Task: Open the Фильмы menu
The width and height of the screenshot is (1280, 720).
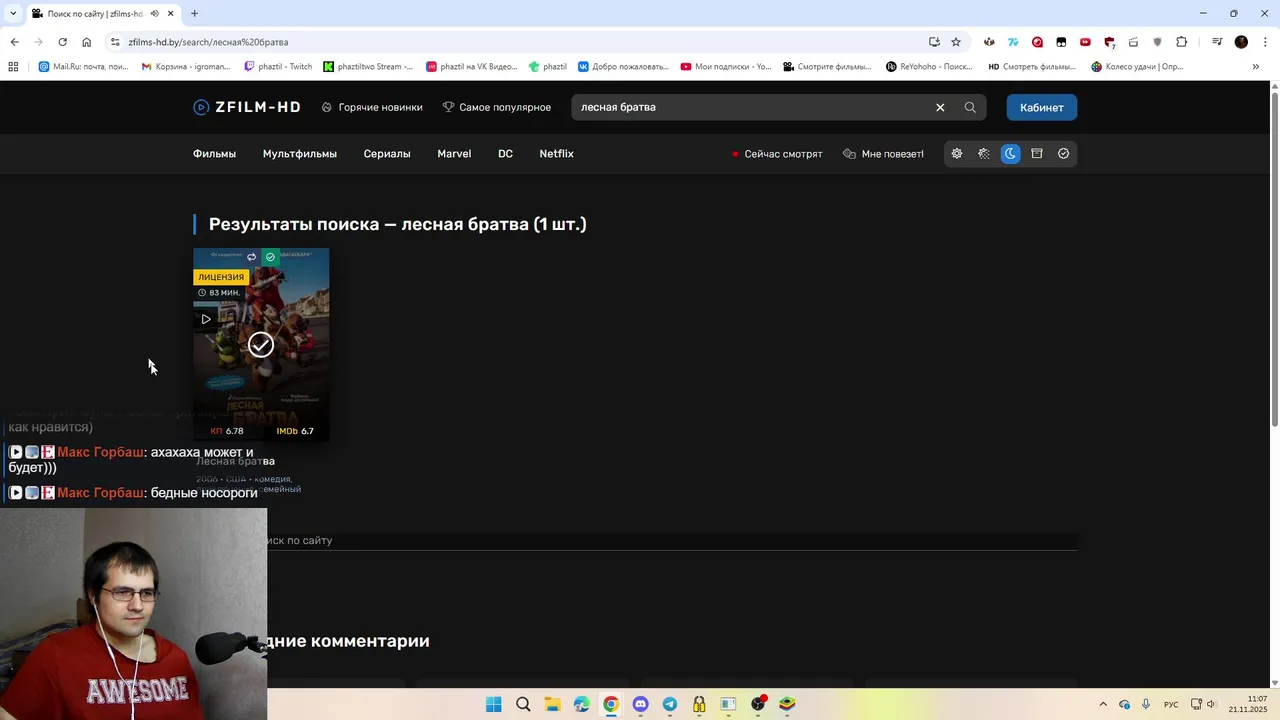Action: tap(214, 154)
